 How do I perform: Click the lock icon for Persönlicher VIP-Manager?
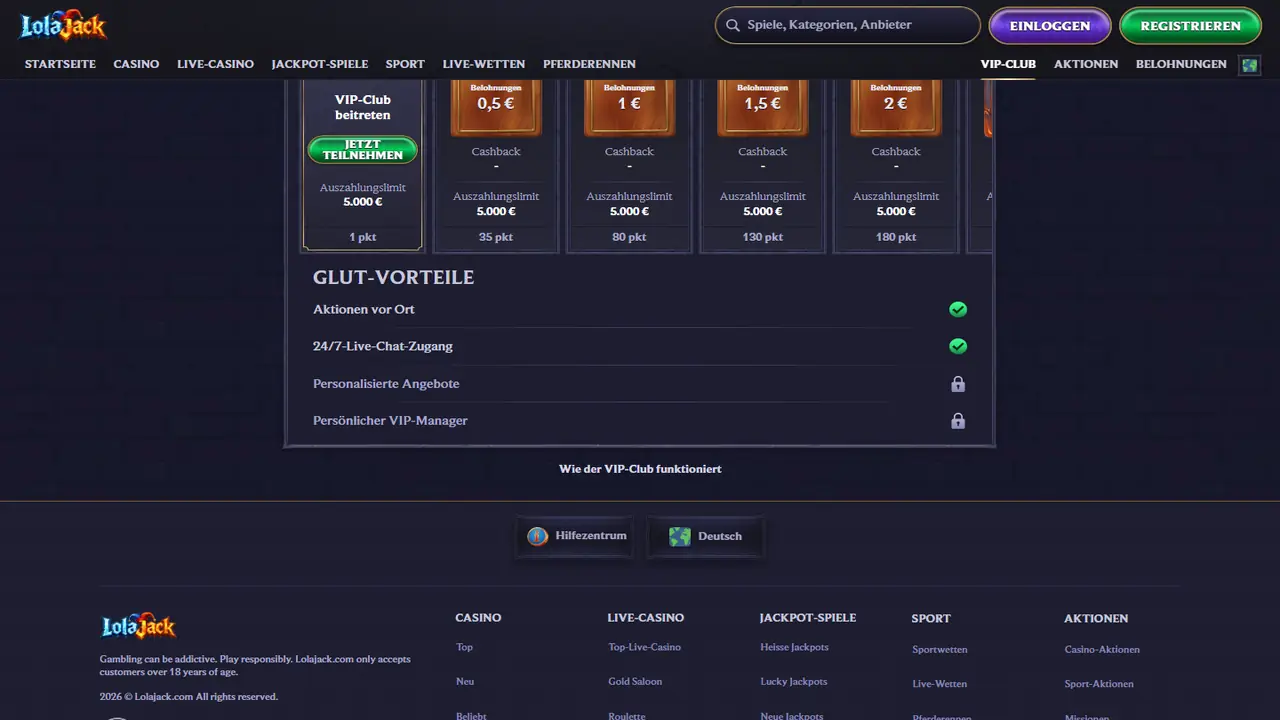tap(958, 421)
